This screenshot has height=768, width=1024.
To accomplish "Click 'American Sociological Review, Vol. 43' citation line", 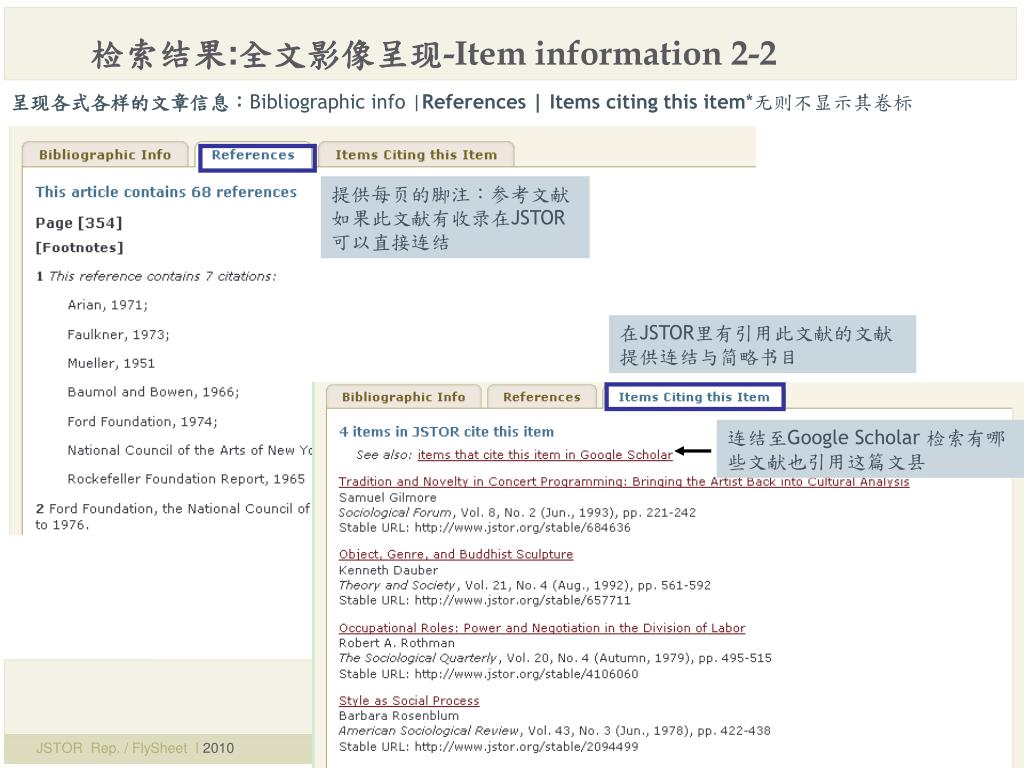I will (554, 731).
